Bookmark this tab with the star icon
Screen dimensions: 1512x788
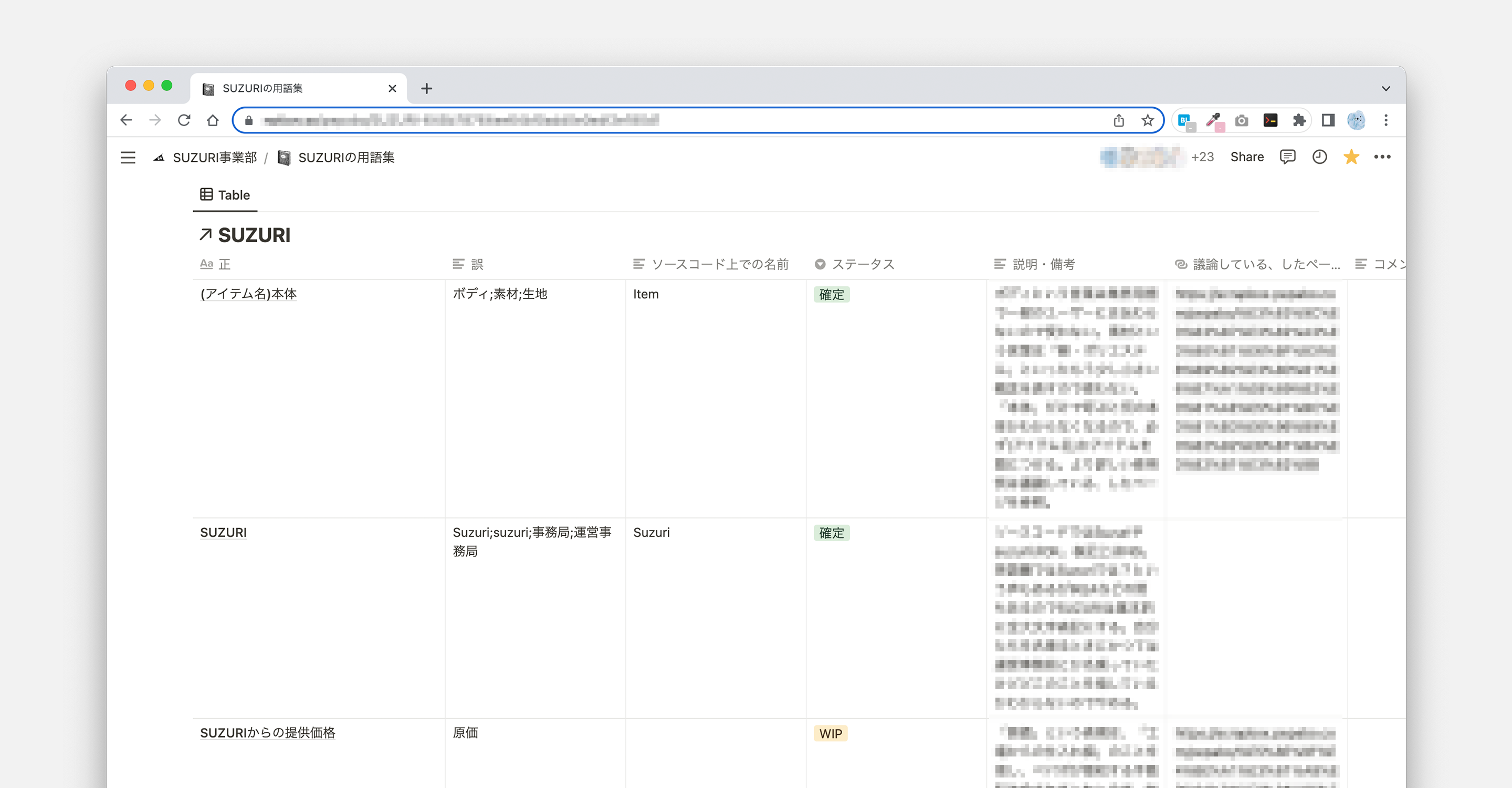1148,120
